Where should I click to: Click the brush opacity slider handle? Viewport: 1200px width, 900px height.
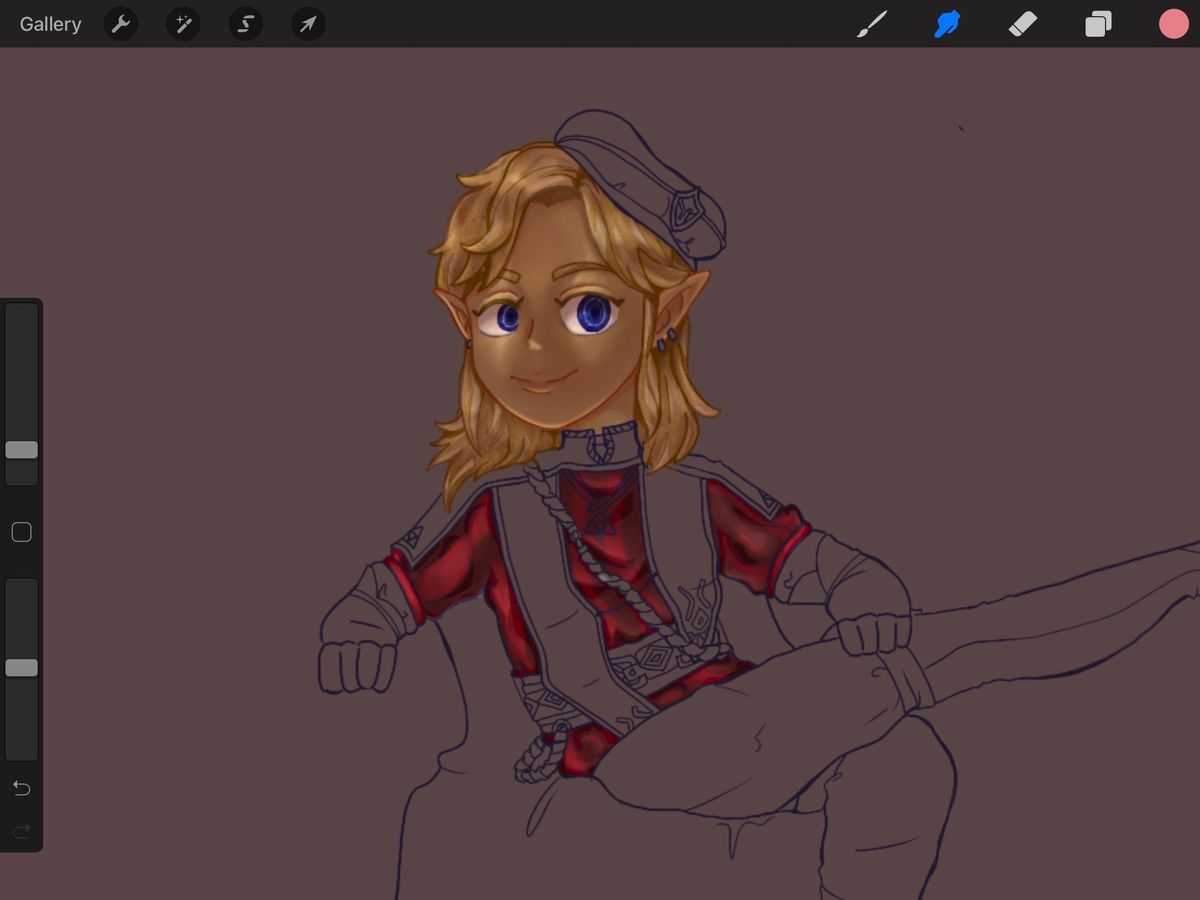coord(21,668)
